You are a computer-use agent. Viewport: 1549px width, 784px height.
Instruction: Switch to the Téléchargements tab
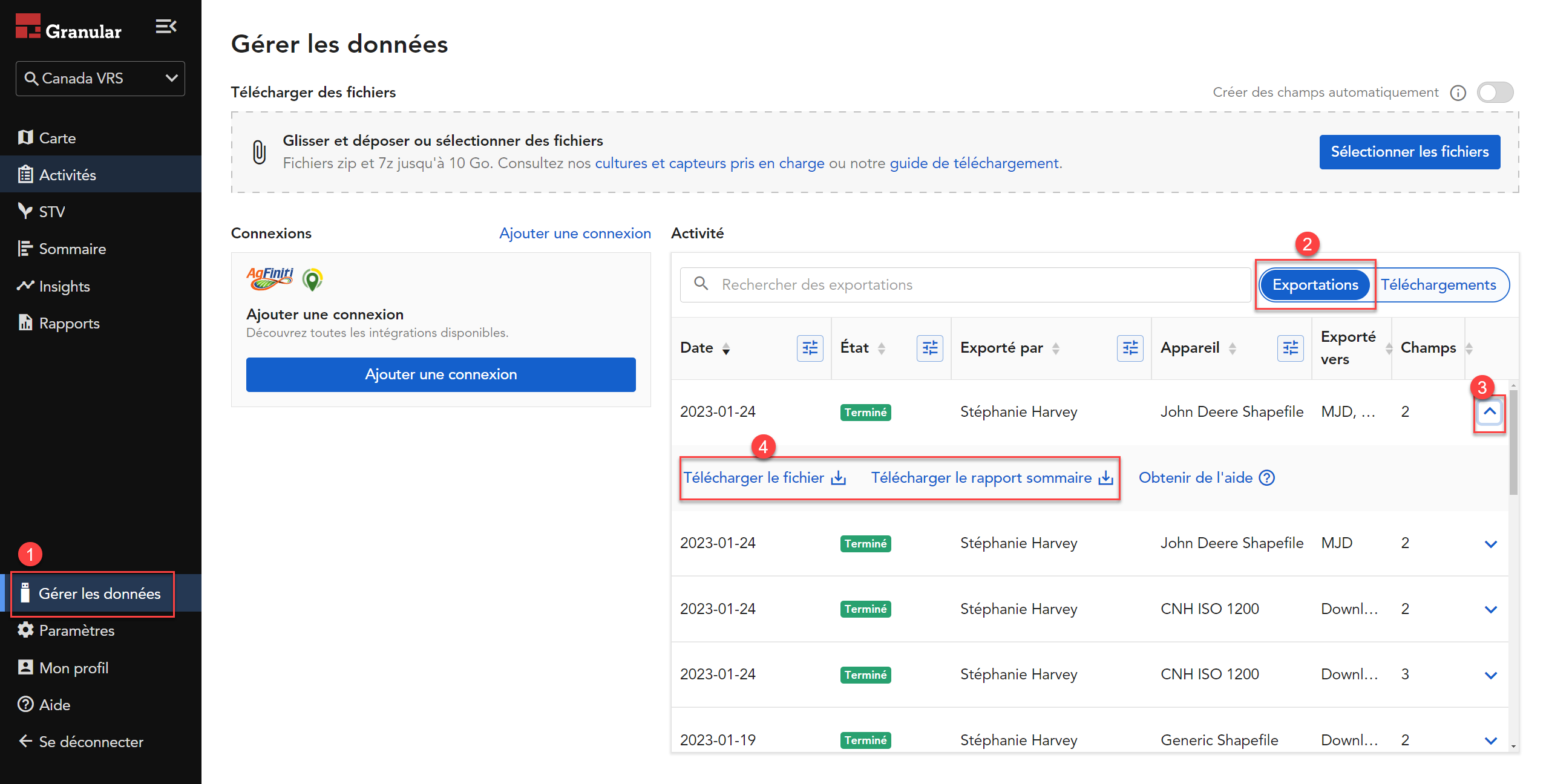pyautogui.click(x=1438, y=285)
